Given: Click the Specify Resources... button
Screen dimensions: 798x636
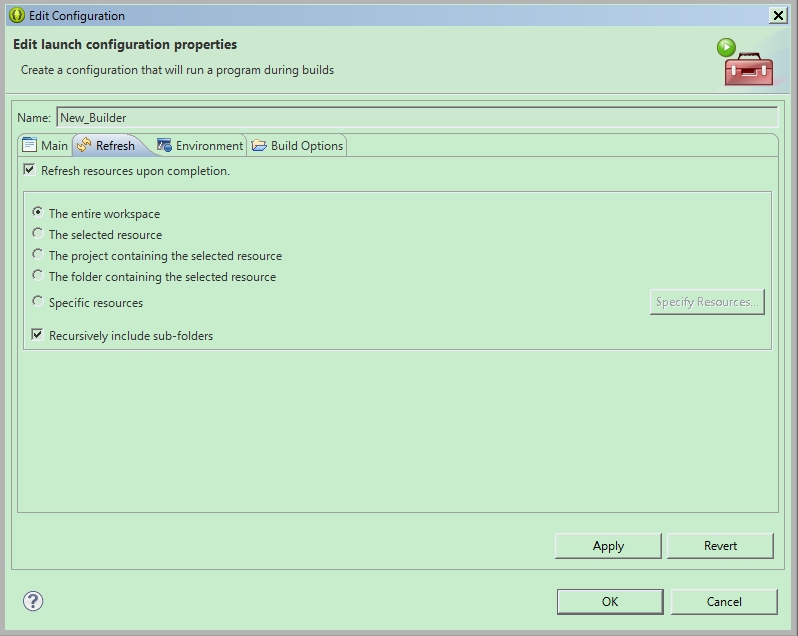Looking at the screenshot, I should (x=707, y=302).
